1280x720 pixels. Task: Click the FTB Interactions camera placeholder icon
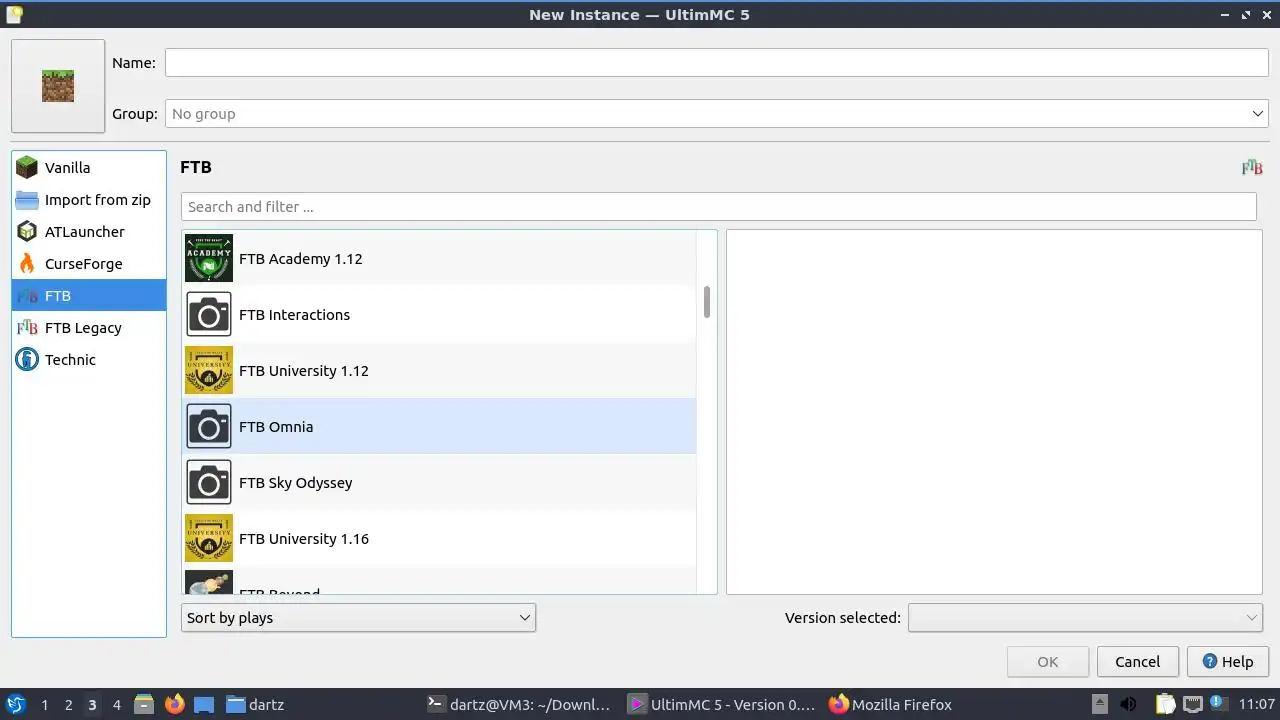[209, 315]
